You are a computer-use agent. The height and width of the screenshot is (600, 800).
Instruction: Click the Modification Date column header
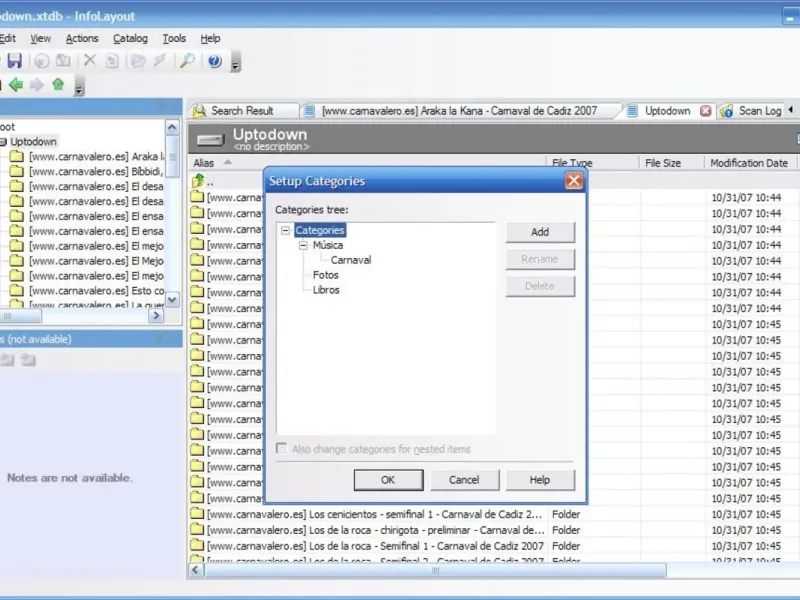click(x=750, y=163)
